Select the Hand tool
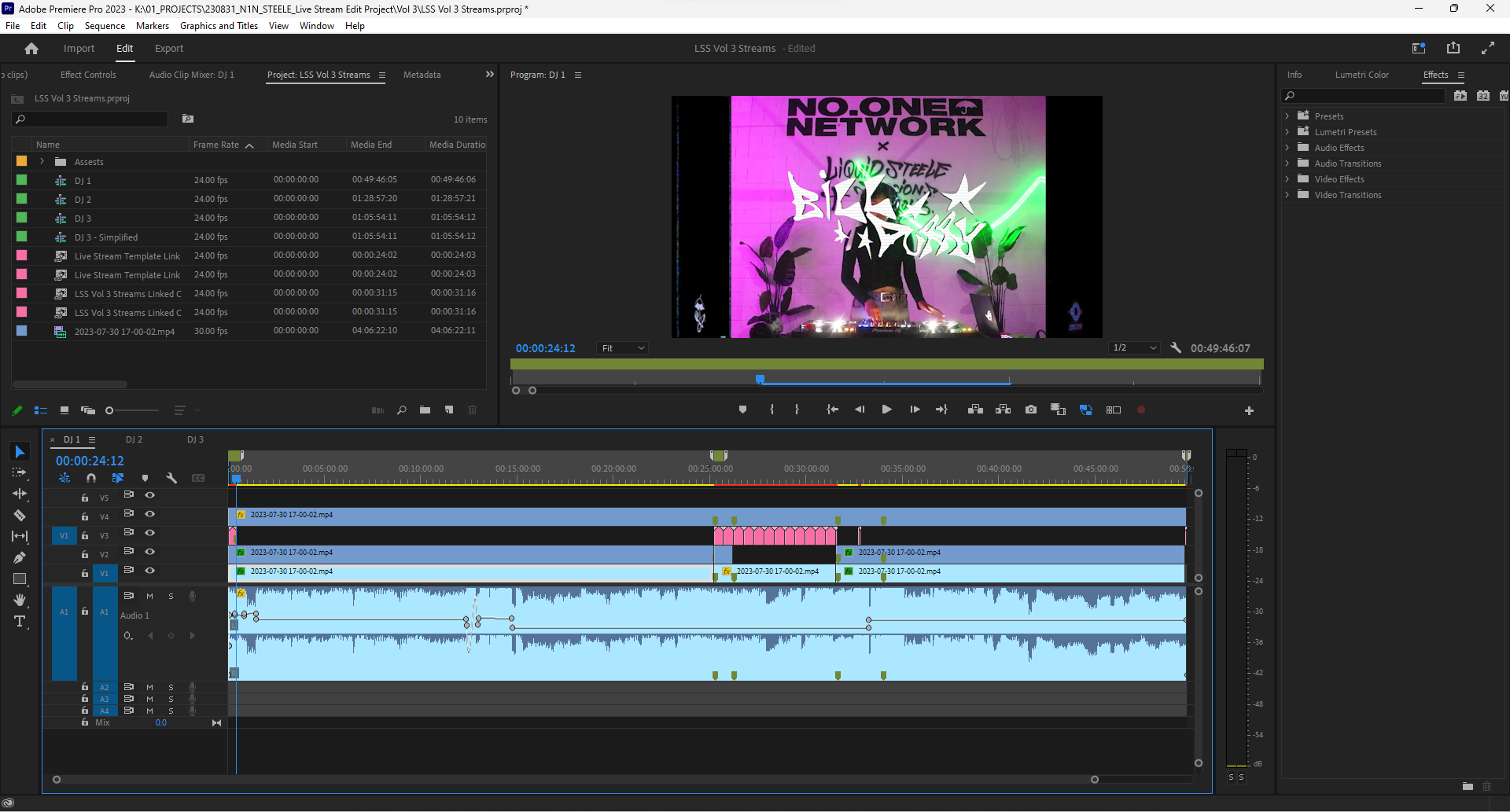The height and width of the screenshot is (812, 1510). (20, 600)
